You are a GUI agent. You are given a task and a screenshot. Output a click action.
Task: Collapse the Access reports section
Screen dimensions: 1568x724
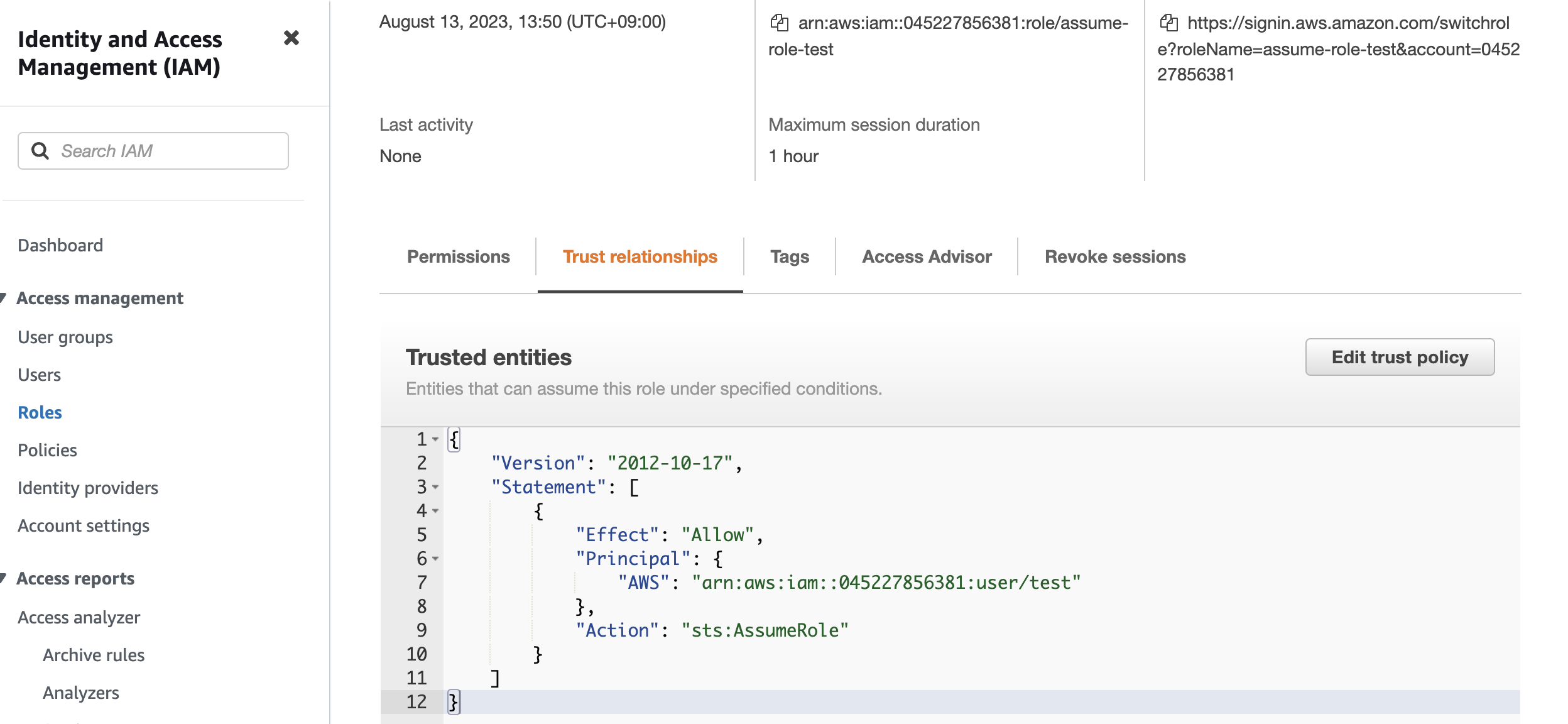[x=4, y=578]
